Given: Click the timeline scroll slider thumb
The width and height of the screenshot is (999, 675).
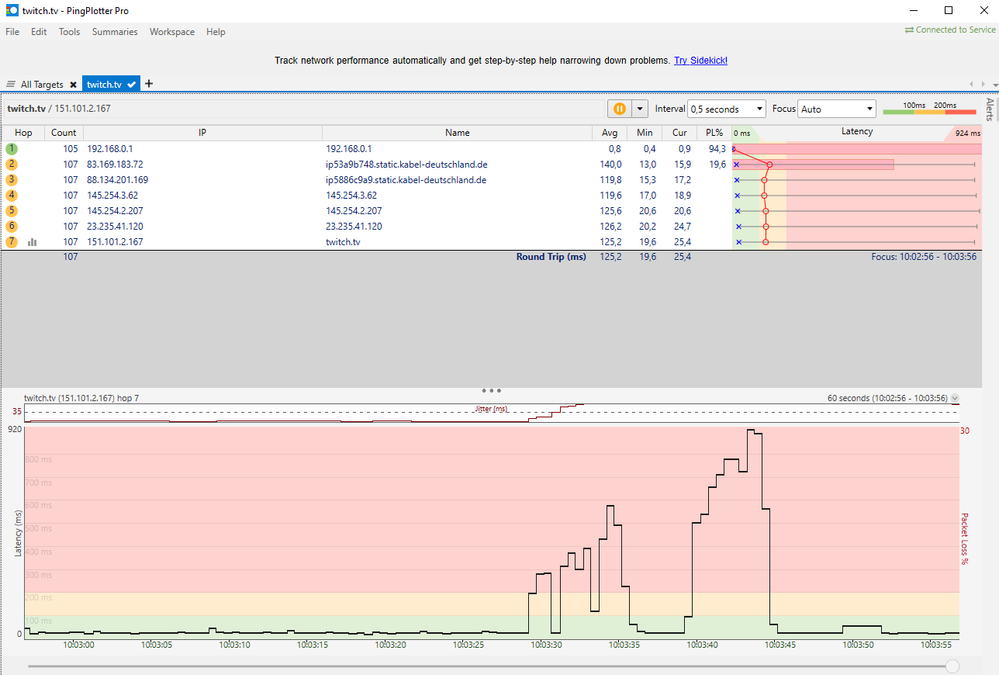Looking at the screenshot, I should tap(952, 666).
